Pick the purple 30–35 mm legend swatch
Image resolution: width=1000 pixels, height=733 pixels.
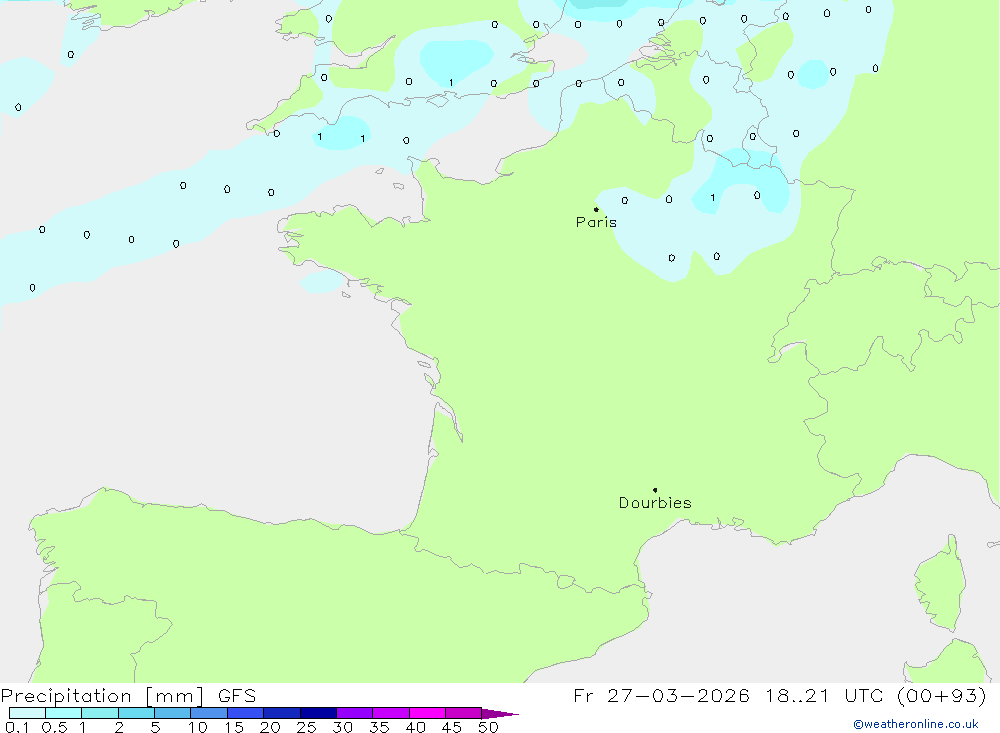[355, 713]
